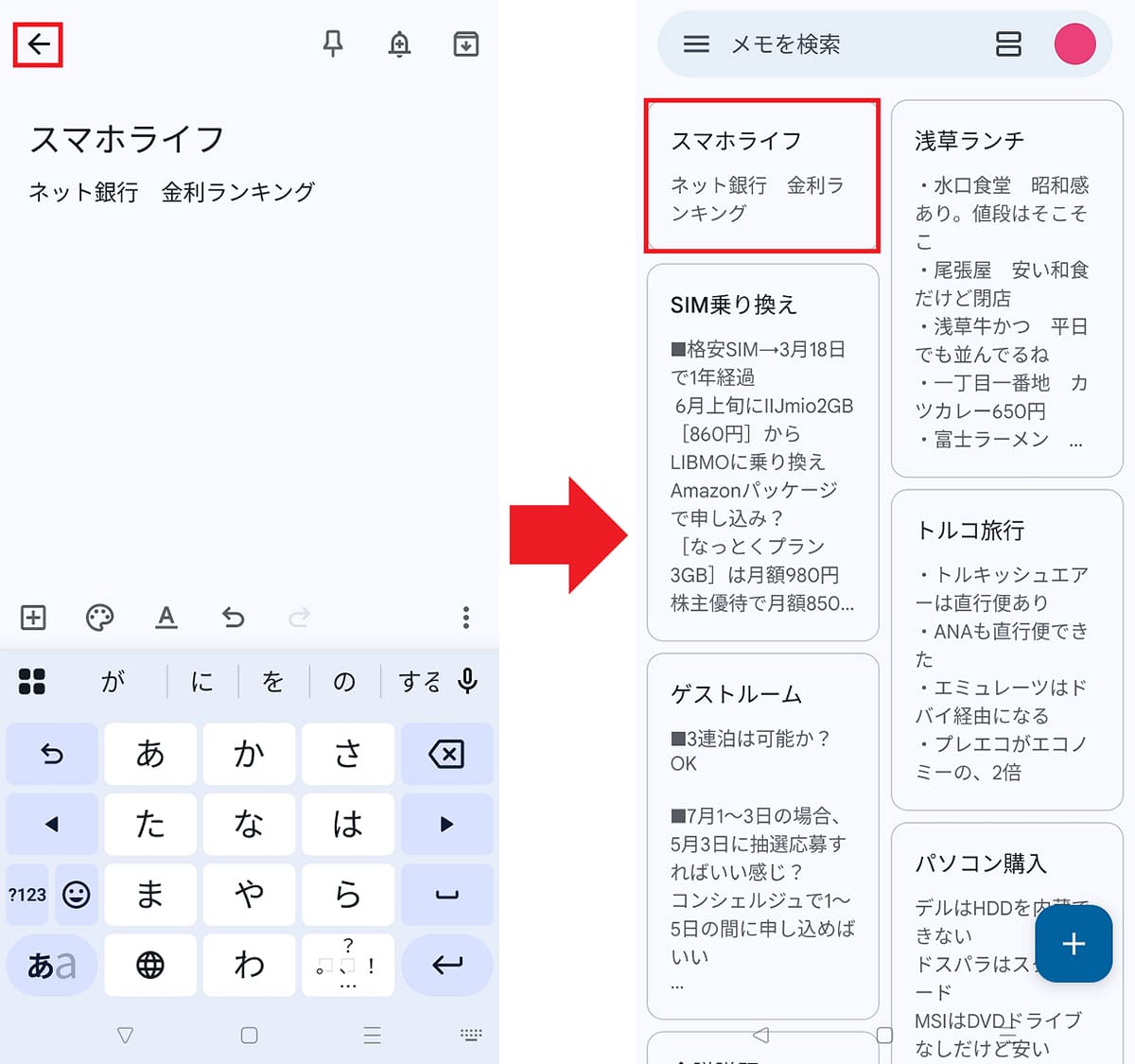The image size is (1135, 1064).
Task: Open emoji picker on the keyboard
Action: (x=77, y=894)
